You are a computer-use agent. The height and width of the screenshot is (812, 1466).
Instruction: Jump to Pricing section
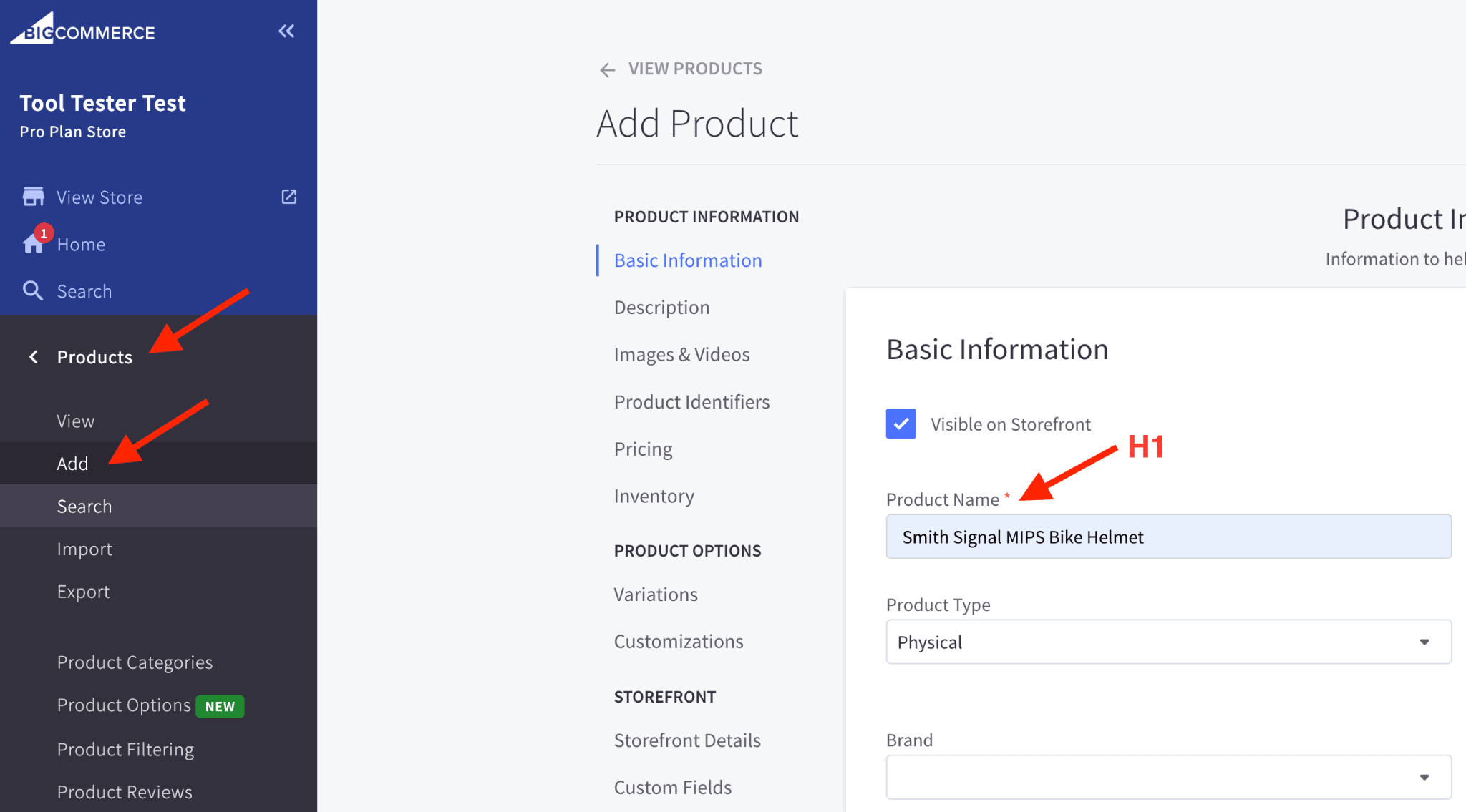point(643,449)
